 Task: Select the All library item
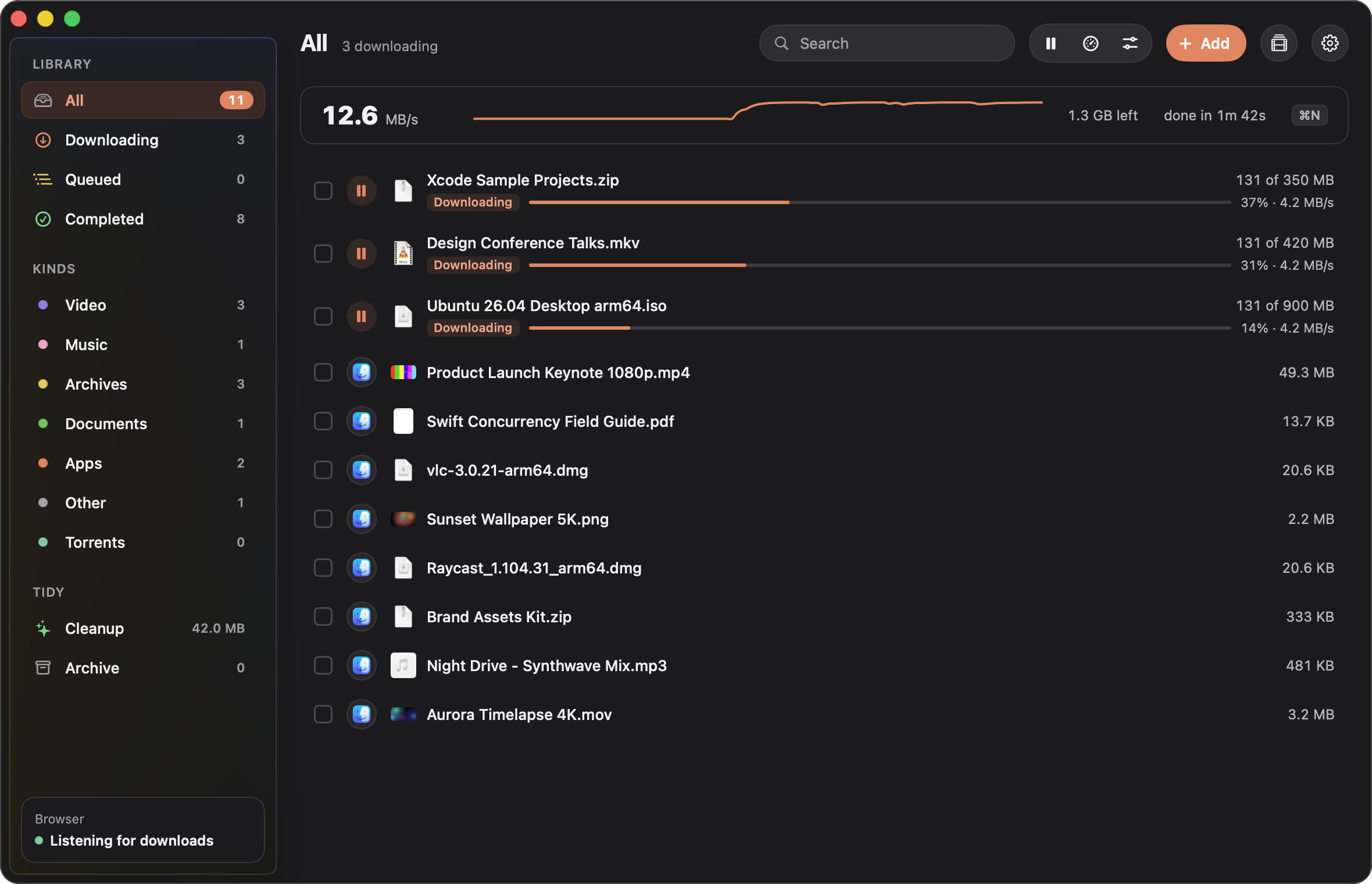coord(143,100)
